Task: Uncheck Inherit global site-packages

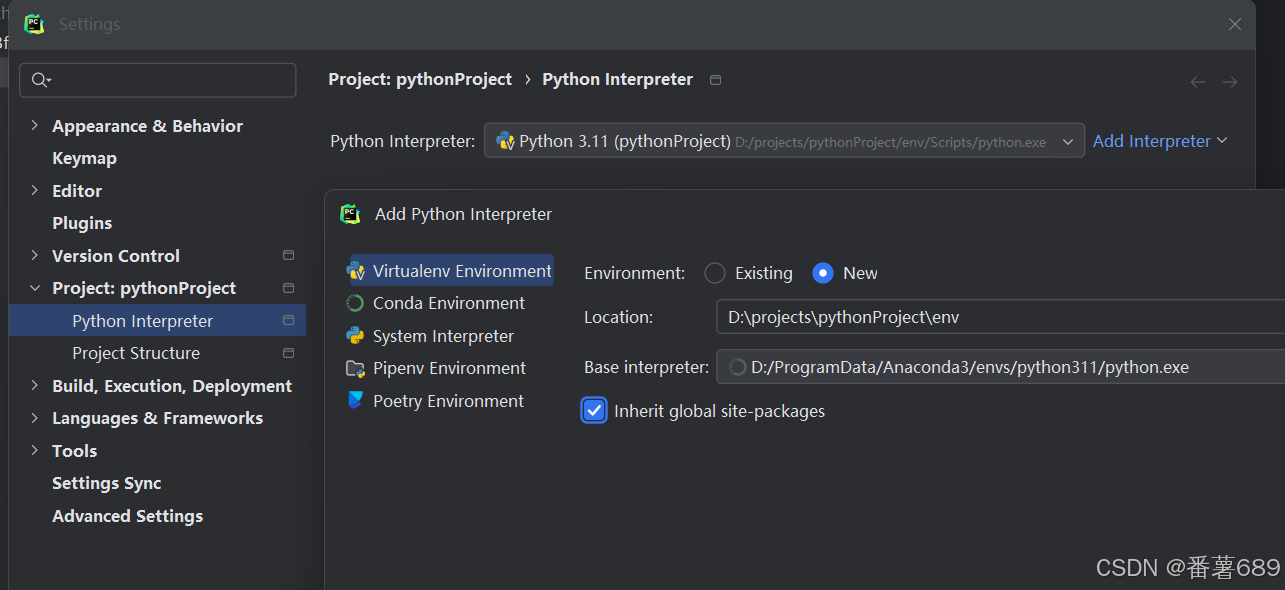Action: [x=594, y=411]
